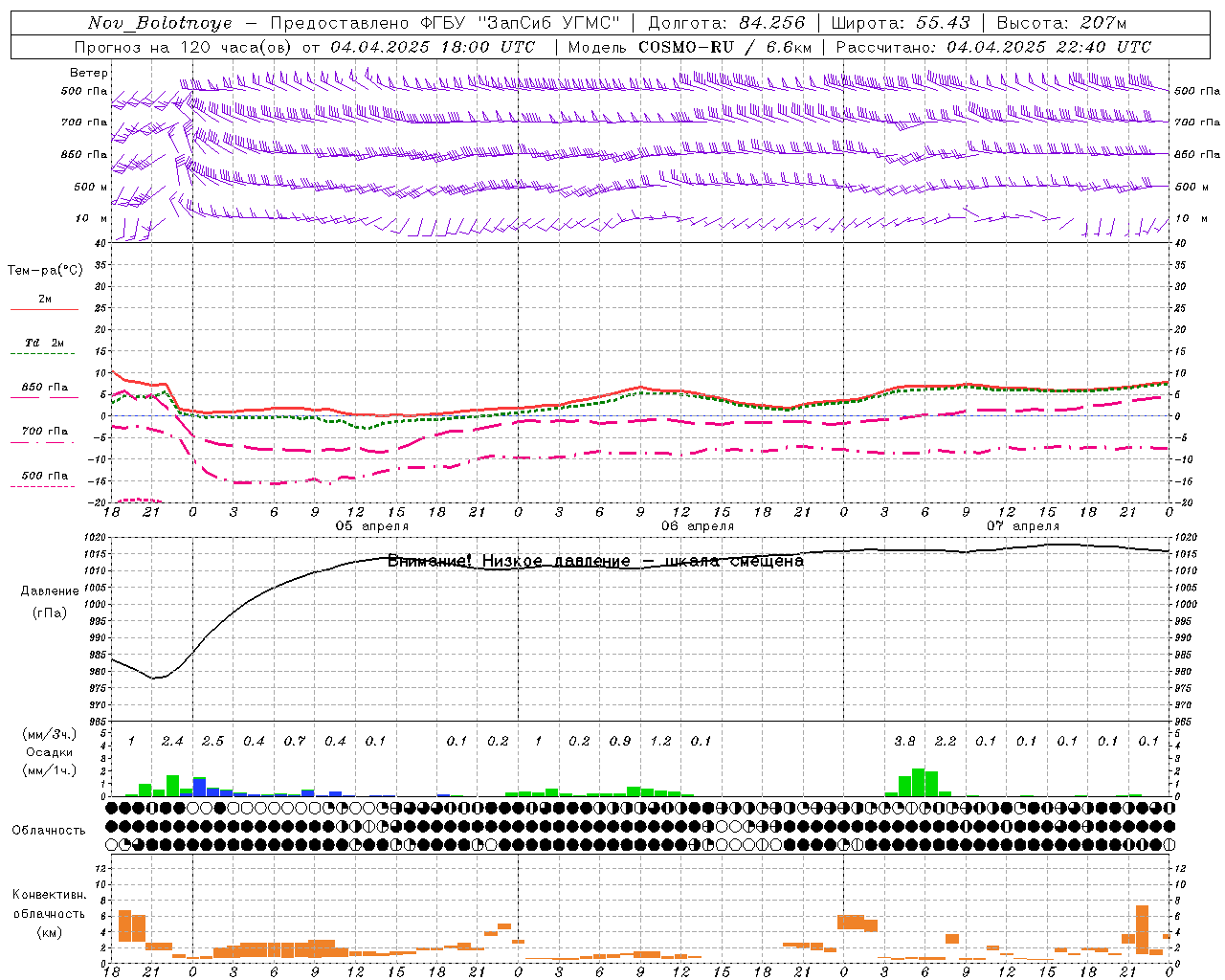Click the 10 м label on the left wind axis
Screen dimensions: 1225x980
92,219
